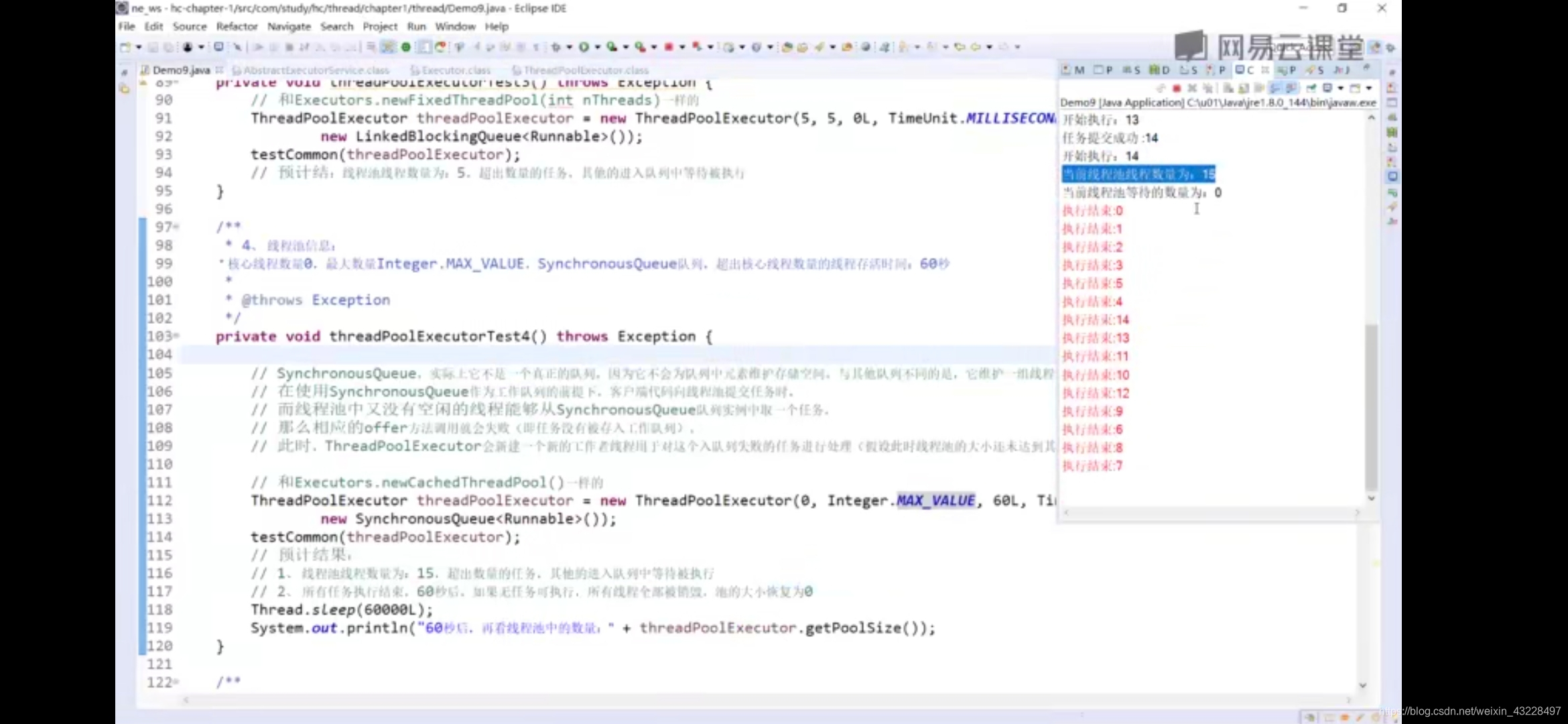Click console output line '执行结束:7'
This screenshot has height=724, width=1568.
[1092, 465]
